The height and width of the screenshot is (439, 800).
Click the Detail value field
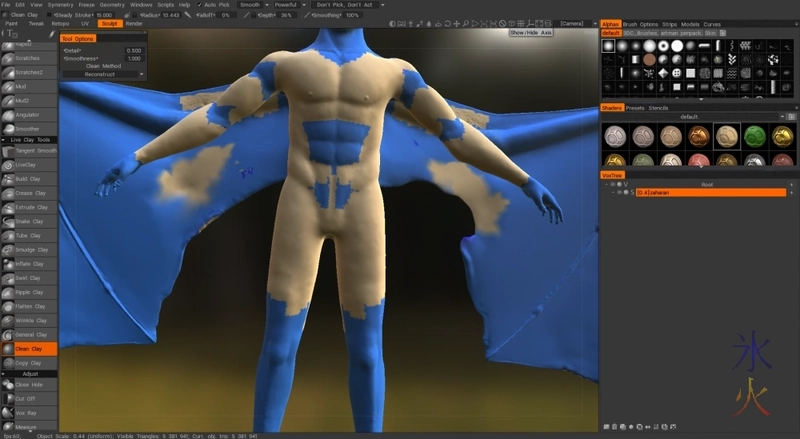[134, 51]
